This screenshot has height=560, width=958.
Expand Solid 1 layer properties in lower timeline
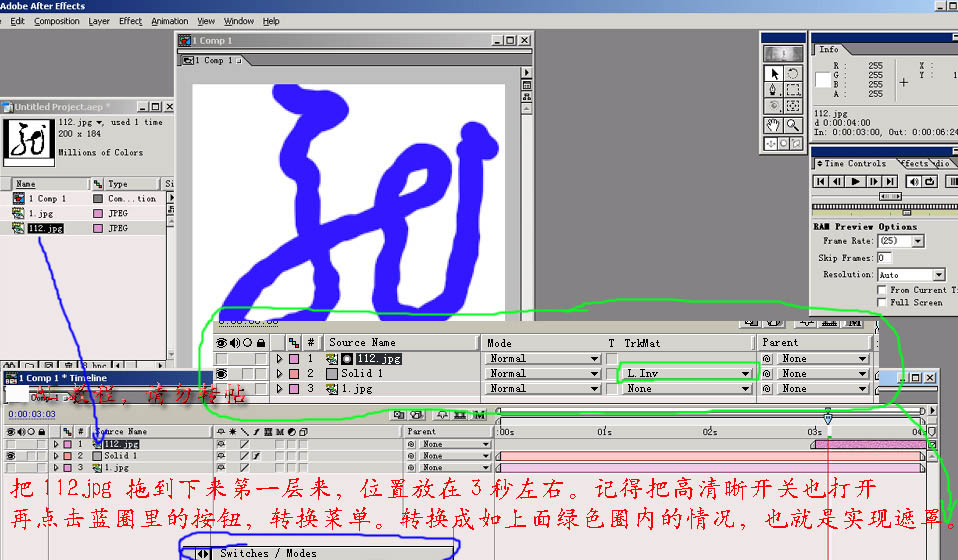point(56,456)
